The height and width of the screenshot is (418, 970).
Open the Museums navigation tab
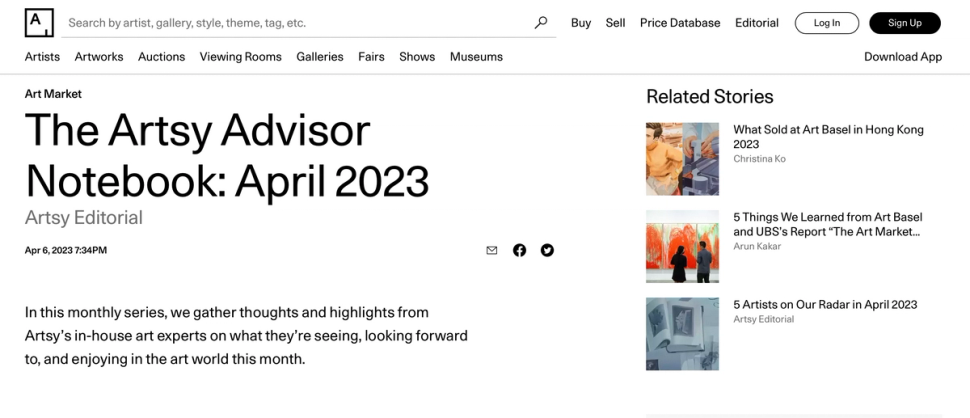(x=476, y=57)
